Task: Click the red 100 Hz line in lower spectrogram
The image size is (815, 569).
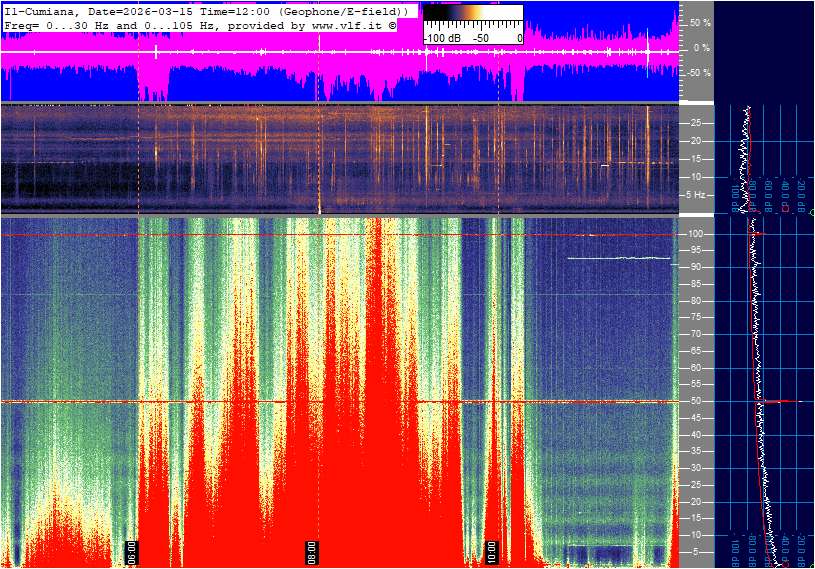Action: pyautogui.click(x=300, y=235)
